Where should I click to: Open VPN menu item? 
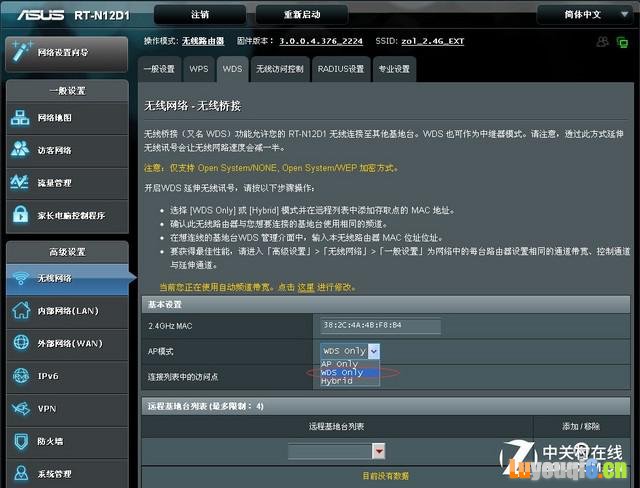point(67,409)
